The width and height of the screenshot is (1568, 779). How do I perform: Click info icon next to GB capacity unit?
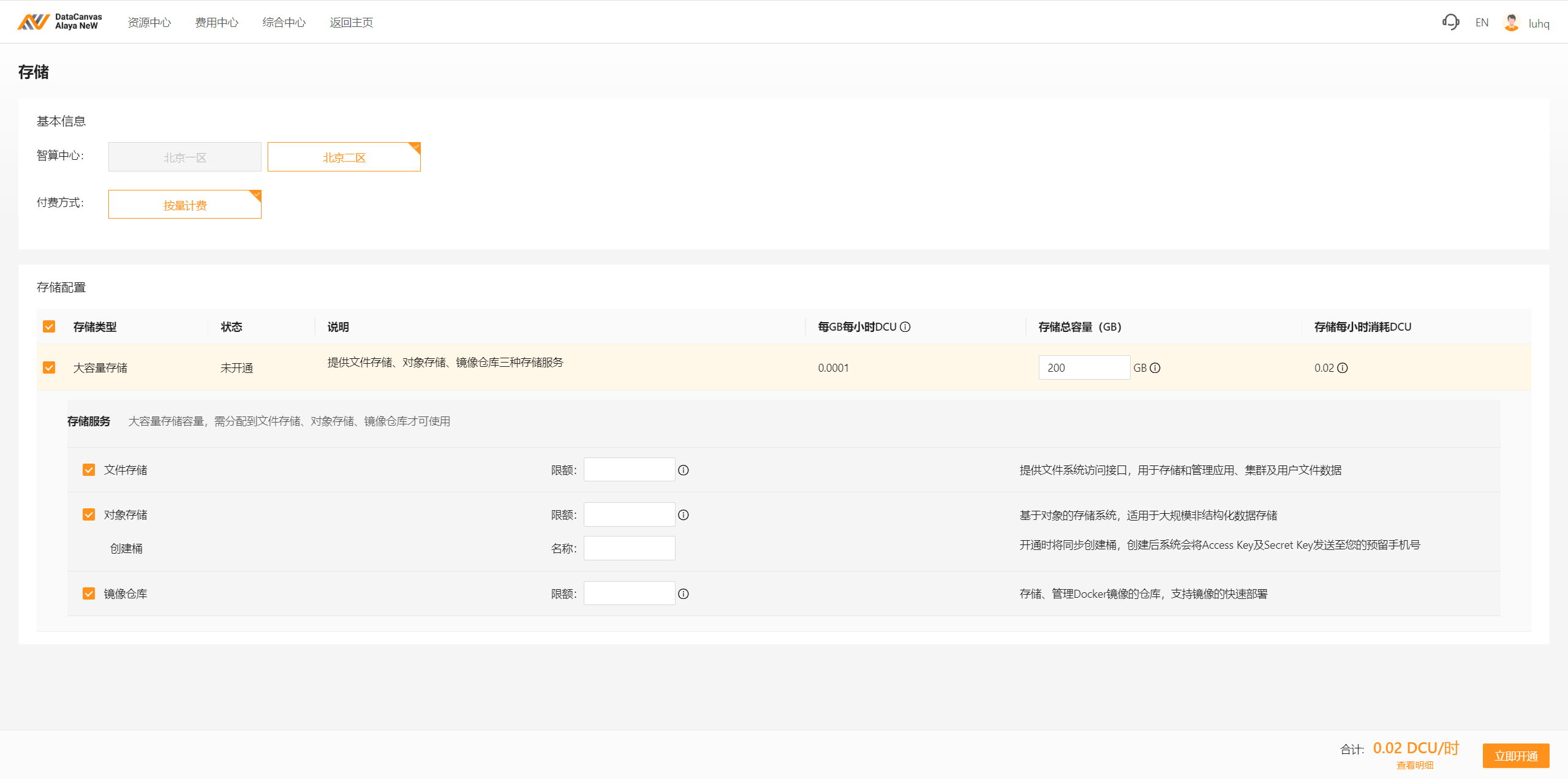1155,368
